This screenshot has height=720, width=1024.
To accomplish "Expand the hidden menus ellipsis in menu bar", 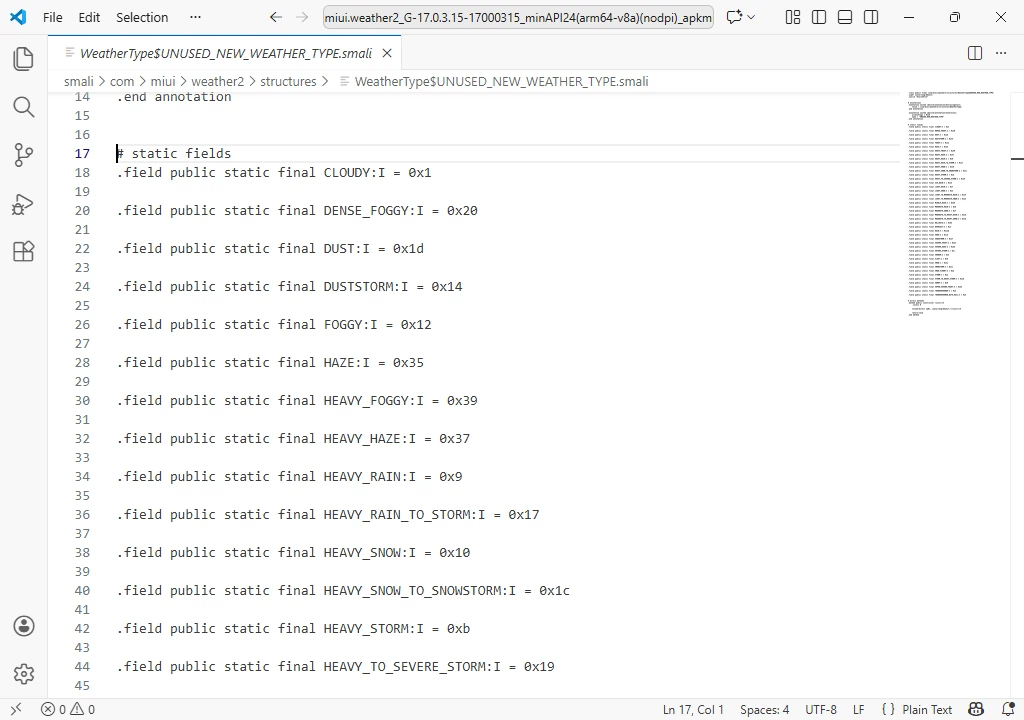I will pyautogui.click(x=195, y=17).
